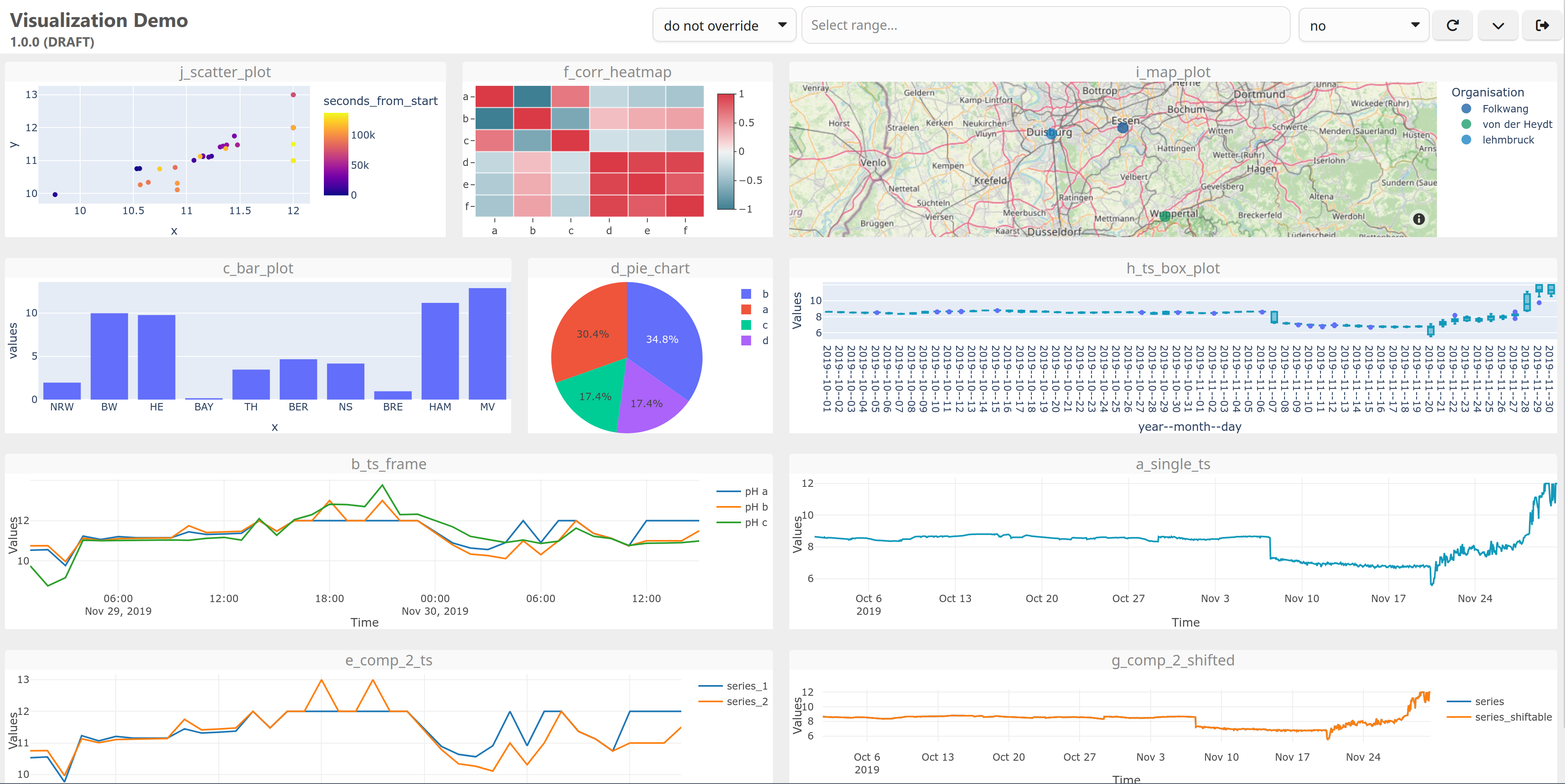Image resolution: width=1565 pixels, height=784 pixels.
Task: Click the NRW bar in c_bar_plot
Action: [x=62, y=390]
